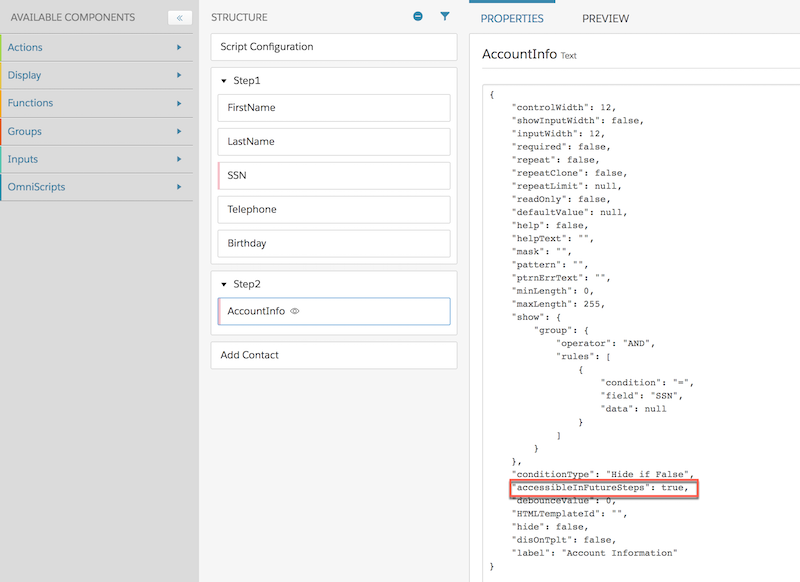Expand the Actions component category
The image size is (800, 582).
click(x=97, y=47)
